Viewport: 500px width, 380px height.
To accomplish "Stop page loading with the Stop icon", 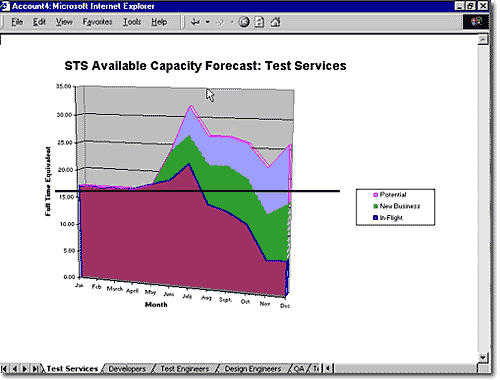I will click(244, 22).
